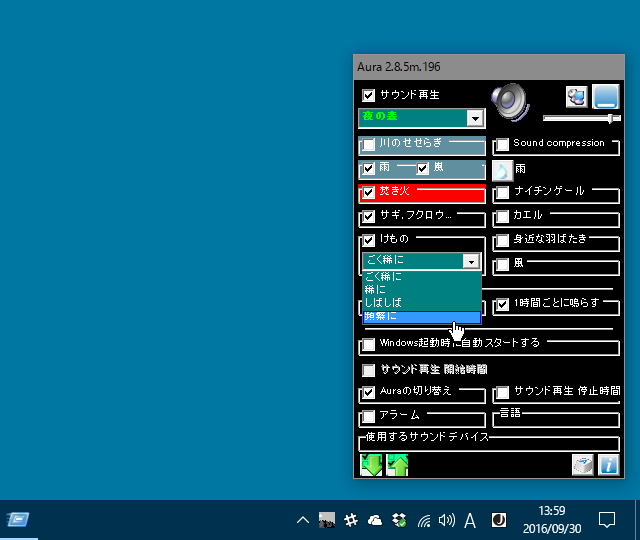
Task: Click the water drop icon beside 雨
Action: pyautogui.click(x=502, y=171)
